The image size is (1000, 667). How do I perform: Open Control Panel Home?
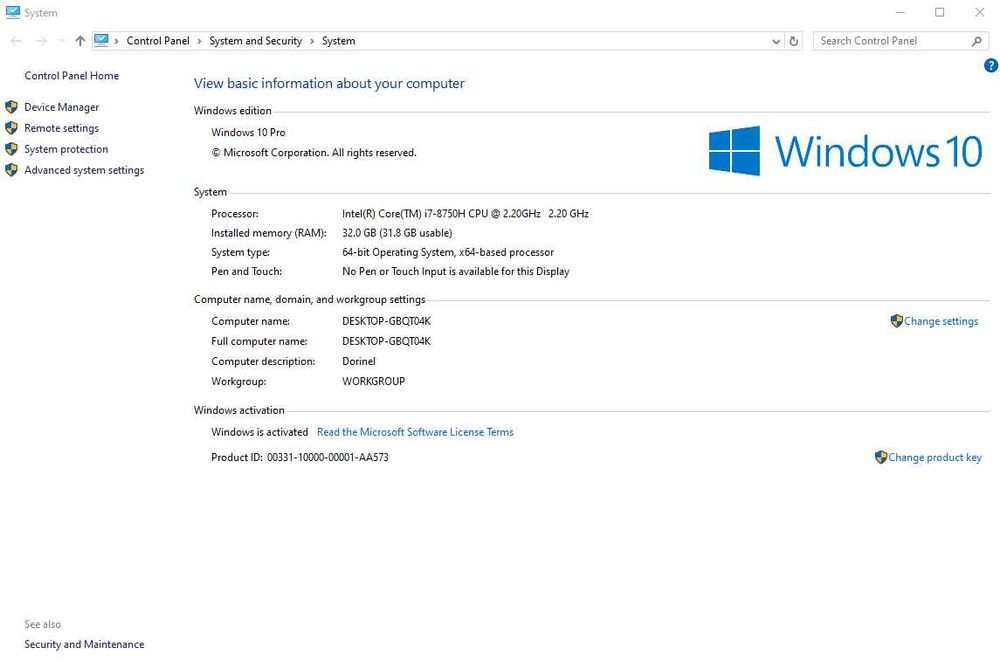click(71, 75)
